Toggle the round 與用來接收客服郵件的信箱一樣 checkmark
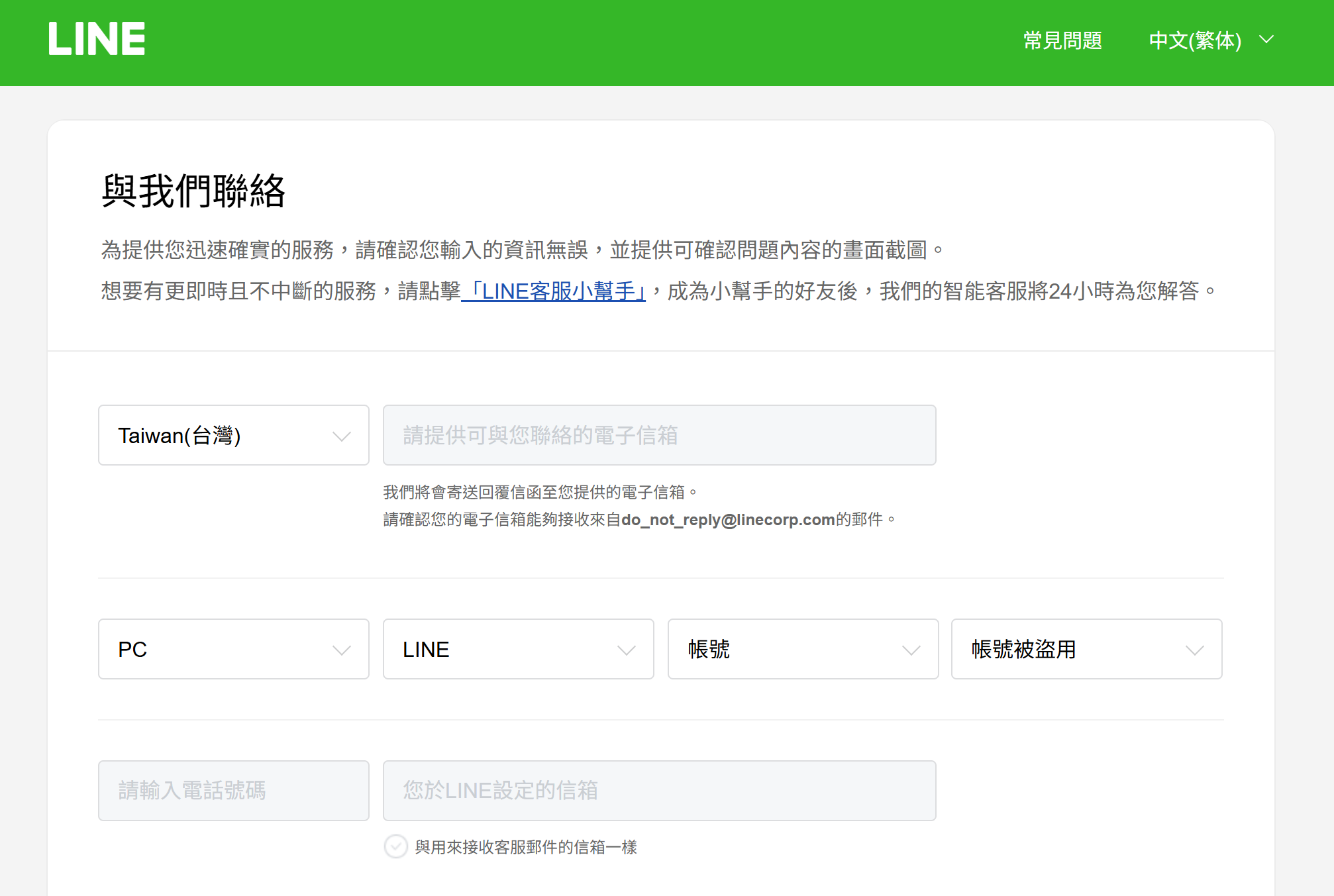 coord(396,847)
